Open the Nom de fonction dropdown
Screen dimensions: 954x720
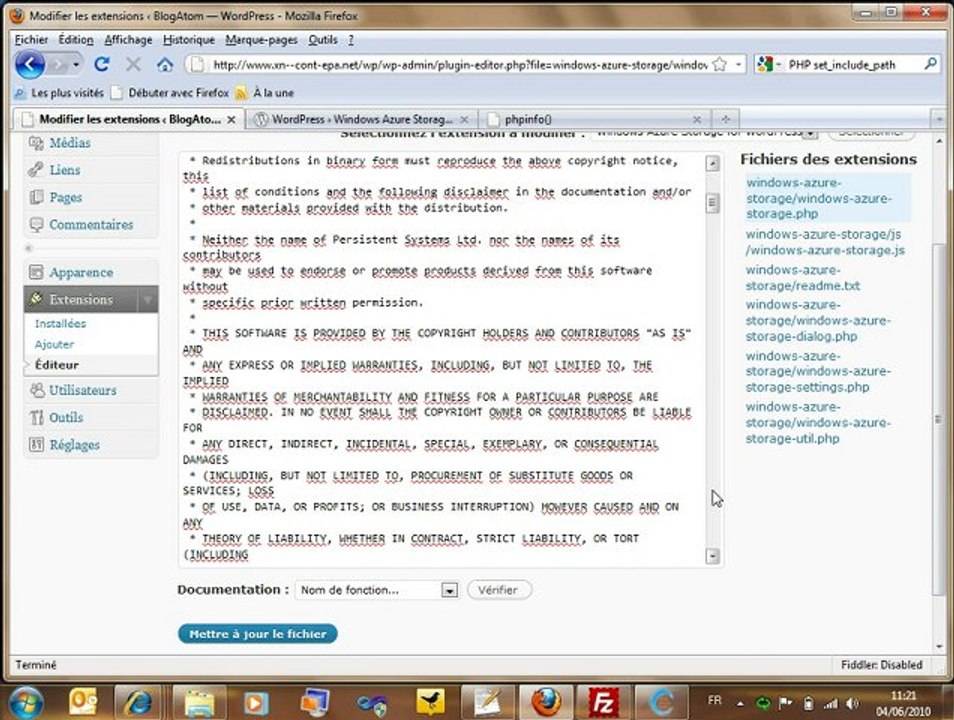tap(377, 590)
